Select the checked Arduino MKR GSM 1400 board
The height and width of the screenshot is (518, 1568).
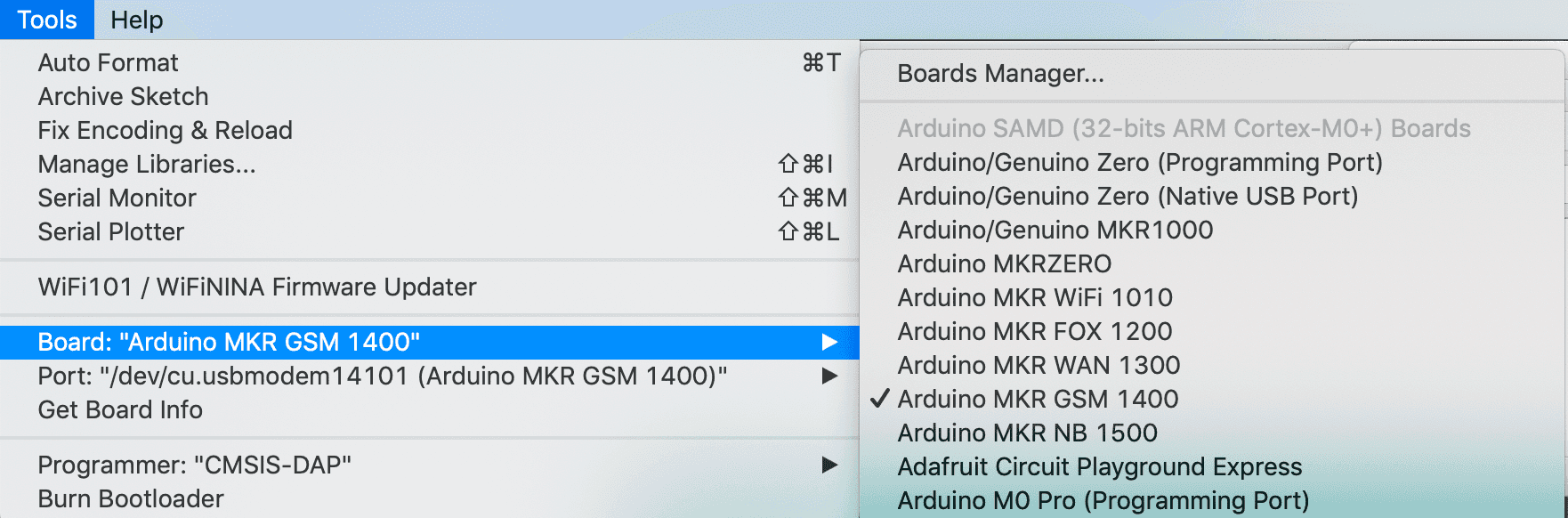click(x=1038, y=399)
